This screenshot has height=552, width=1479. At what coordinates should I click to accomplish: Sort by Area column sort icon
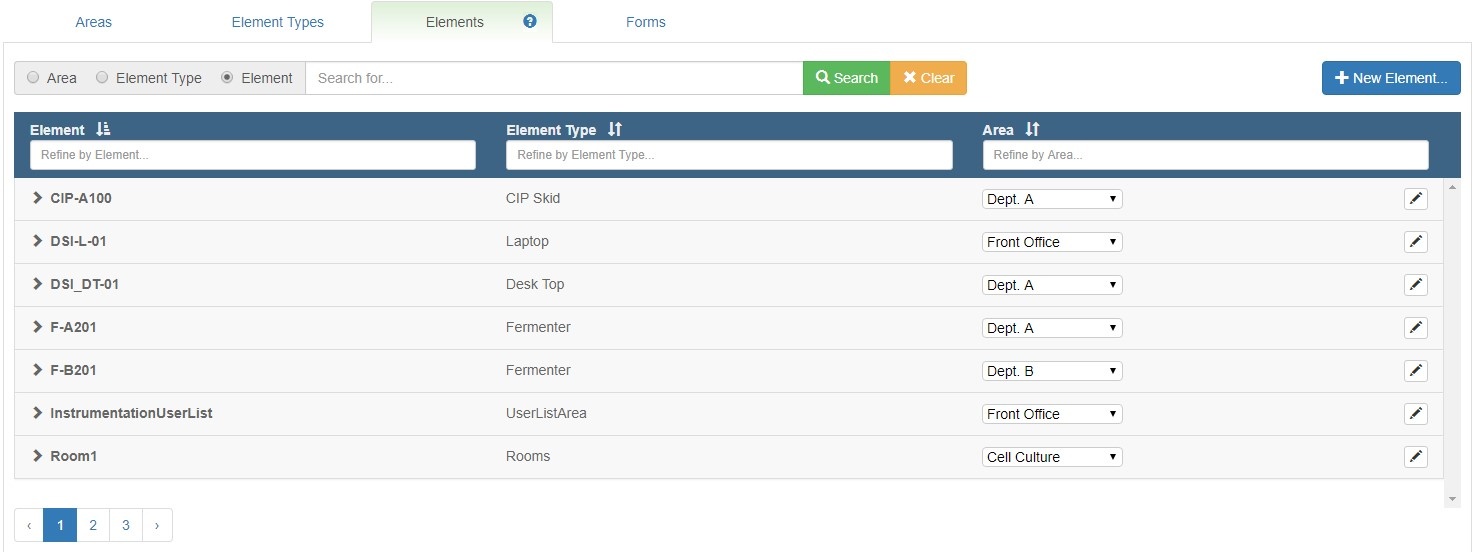coord(1032,130)
